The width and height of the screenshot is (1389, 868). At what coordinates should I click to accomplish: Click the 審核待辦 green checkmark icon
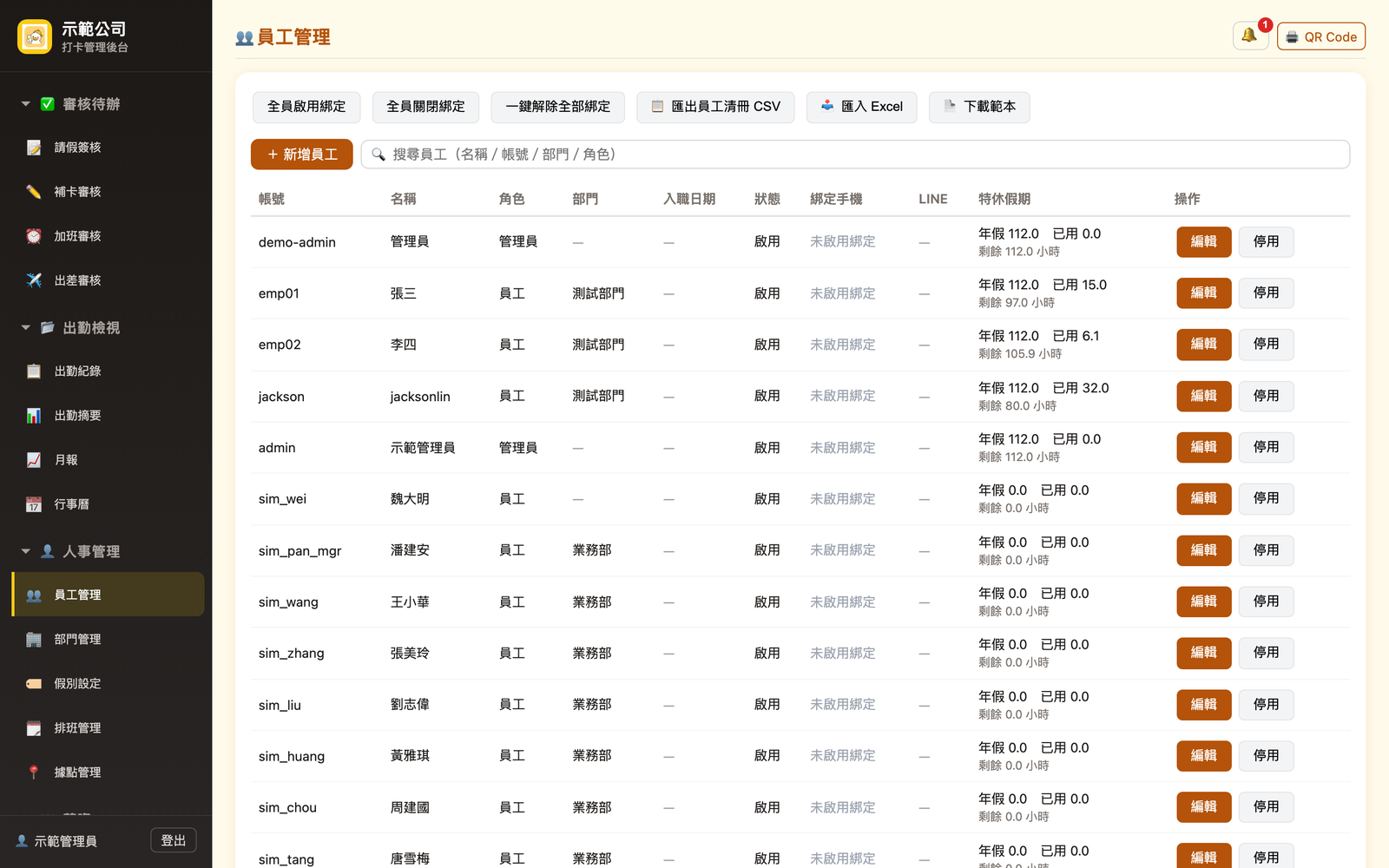click(x=48, y=104)
